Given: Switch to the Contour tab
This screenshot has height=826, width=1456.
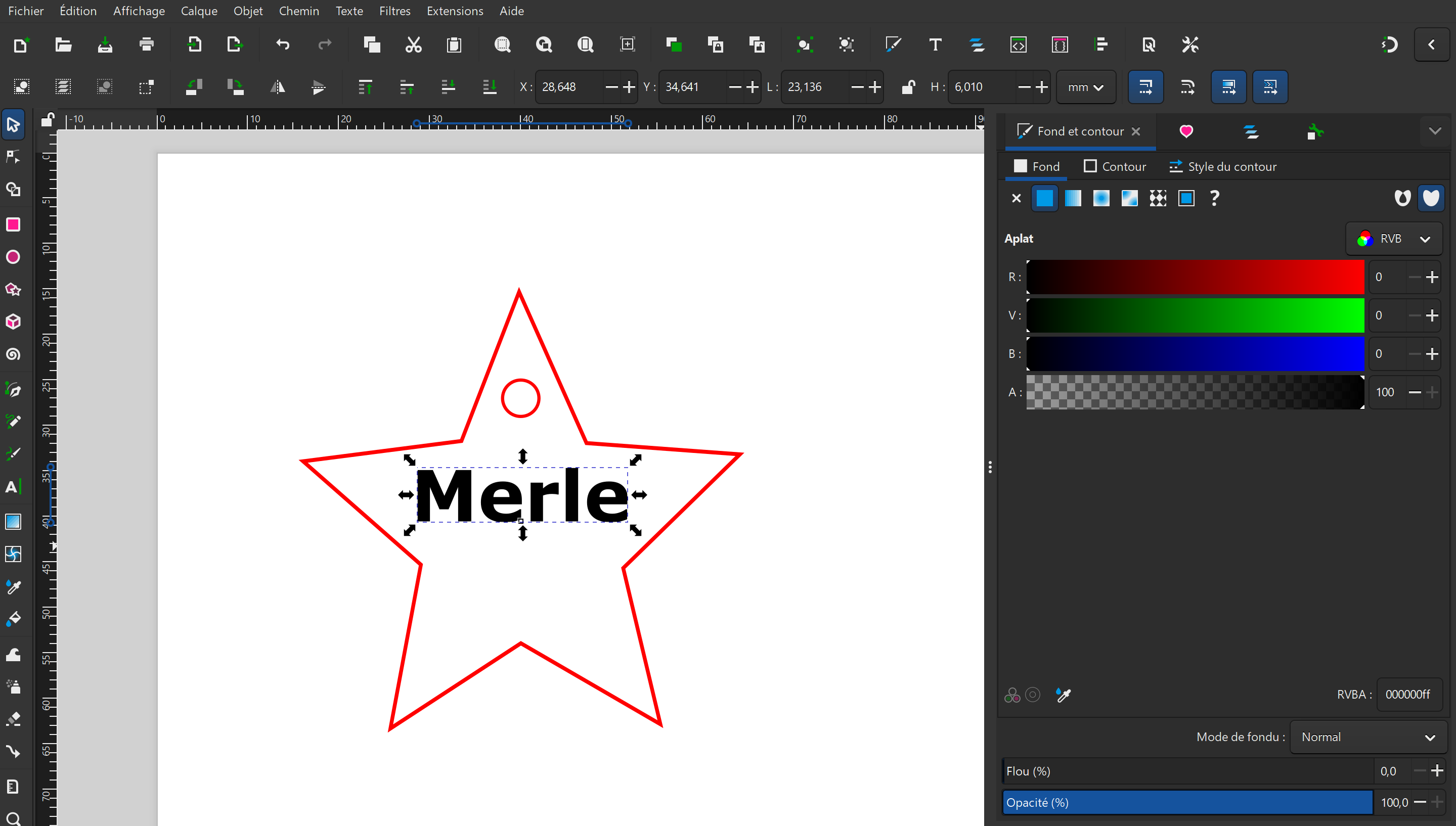Looking at the screenshot, I should pyautogui.click(x=1115, y=166).
